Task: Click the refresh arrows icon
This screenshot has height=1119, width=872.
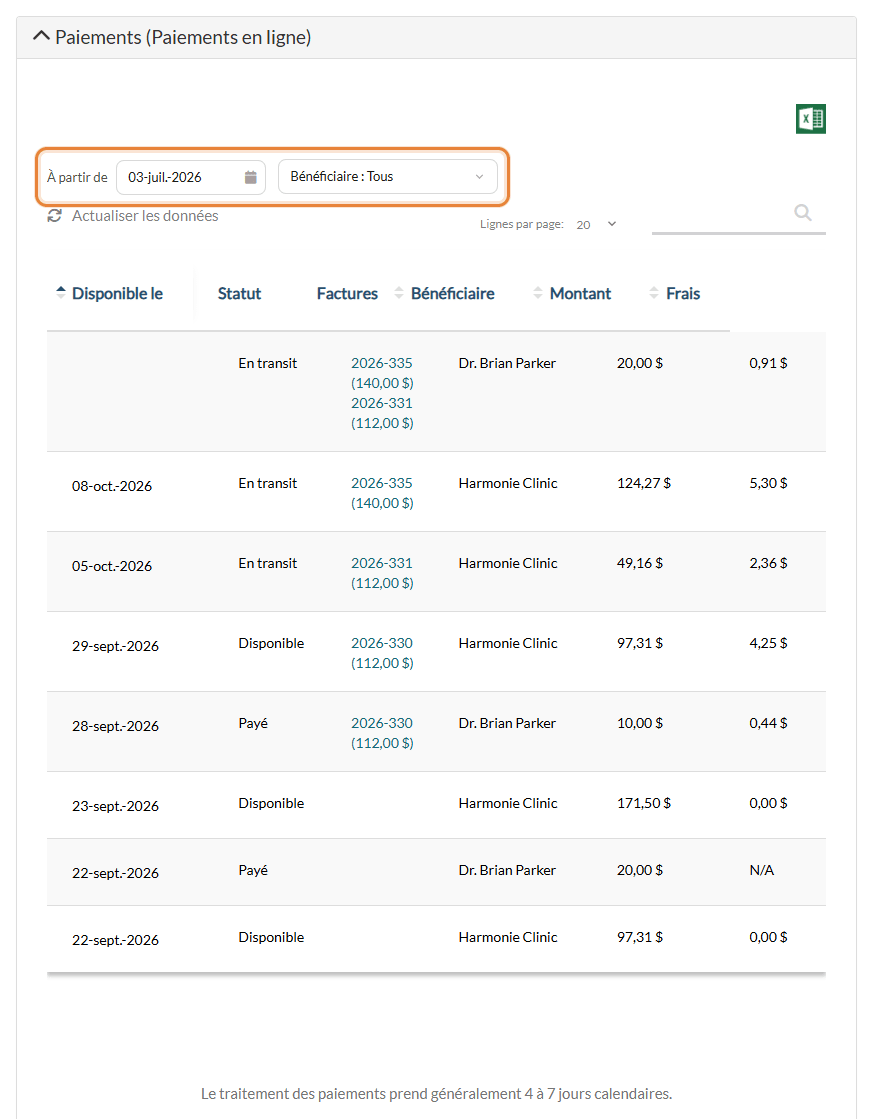Action: [54, 216]
